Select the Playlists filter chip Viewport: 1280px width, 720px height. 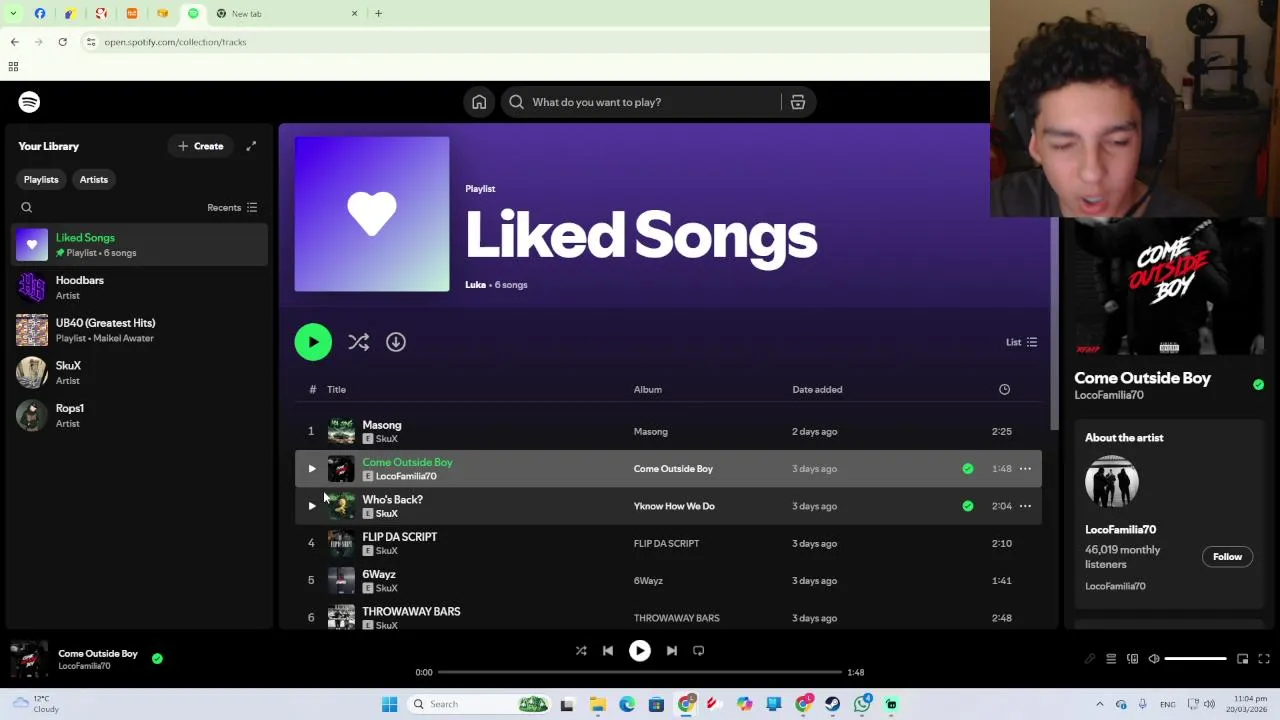pyautogui.click(x=41, y=179)
